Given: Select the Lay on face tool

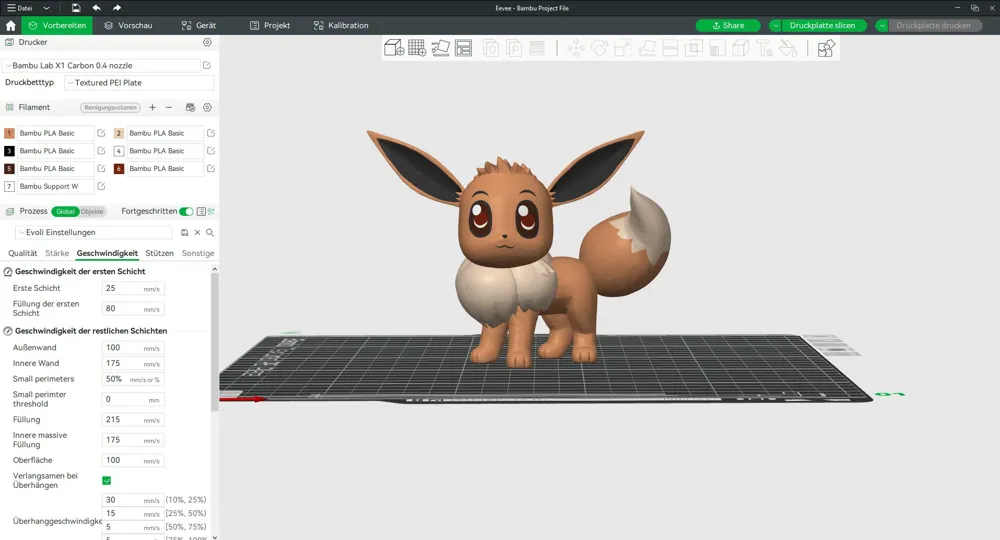Looking at the screenshot, I should click(x=647, y=48).
